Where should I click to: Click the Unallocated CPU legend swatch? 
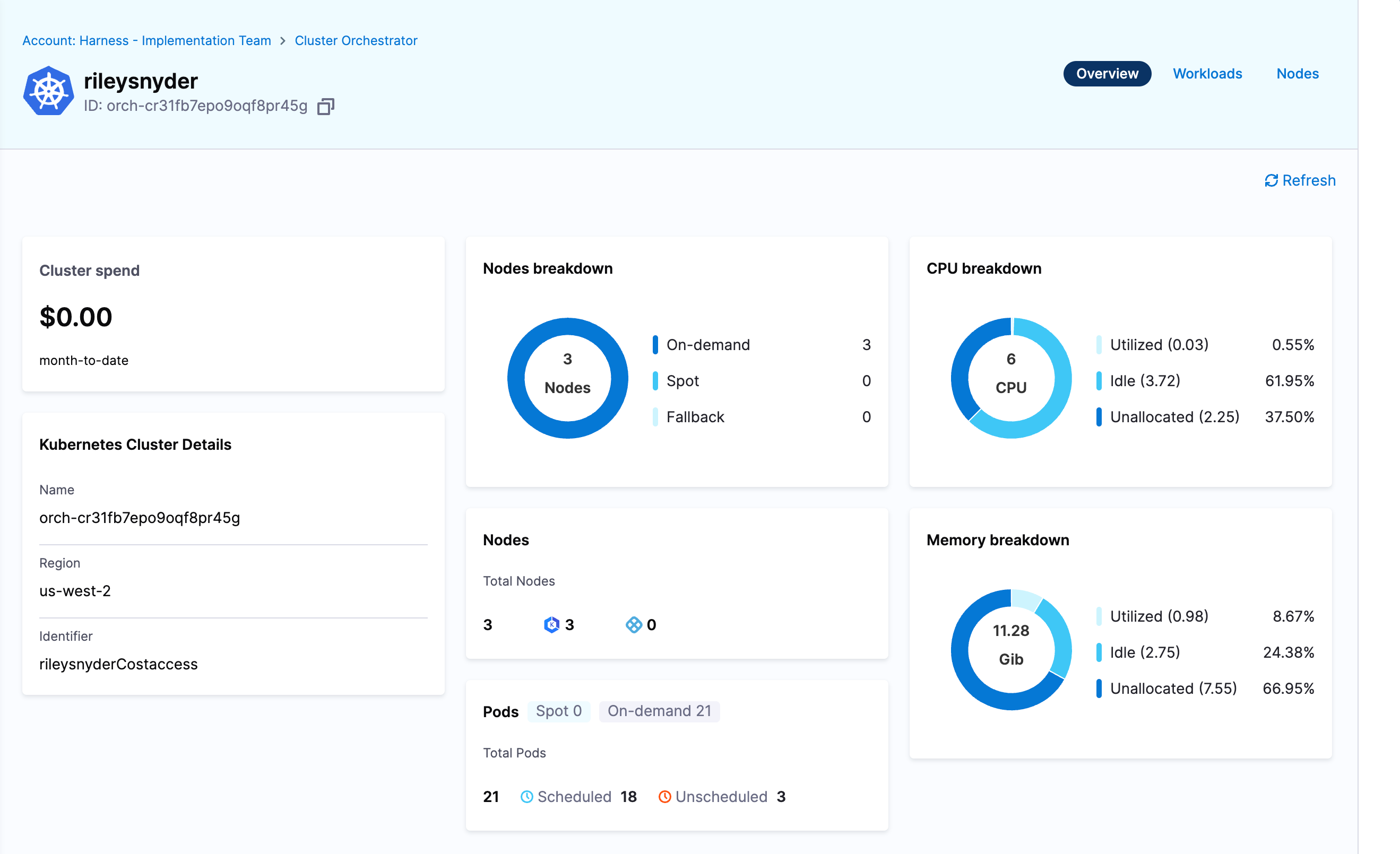point(1099,417)
